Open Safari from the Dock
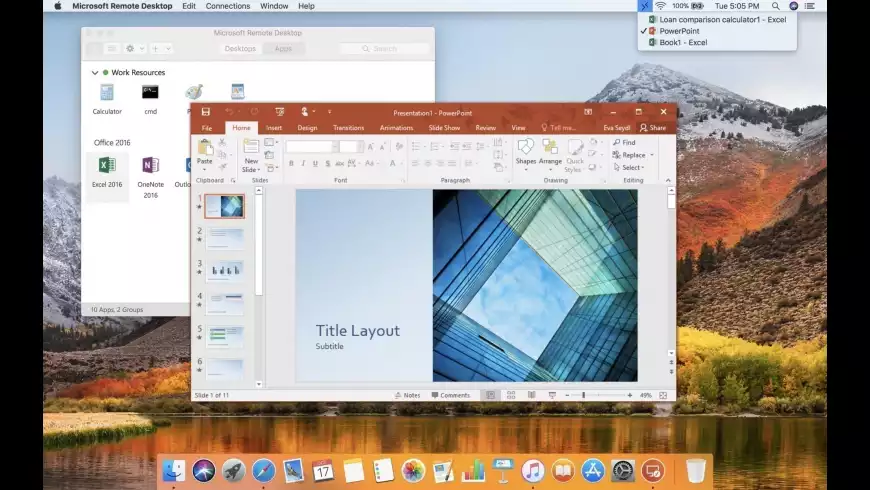This screenshot has width=870, height=490. [x=264, y=471]
